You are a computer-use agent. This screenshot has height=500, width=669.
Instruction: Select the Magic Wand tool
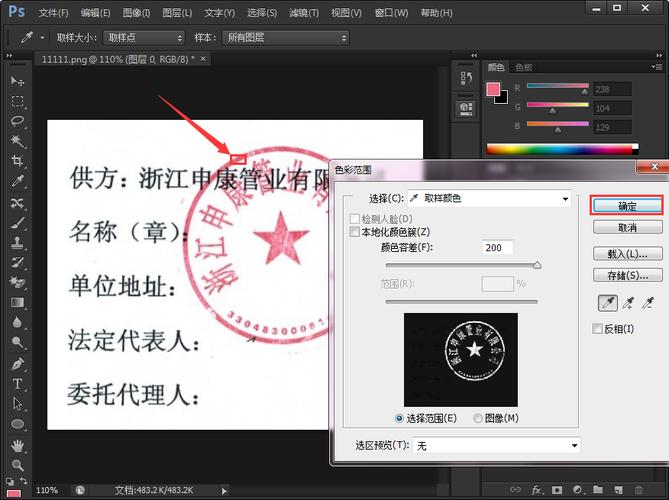(x=17, y=141)
